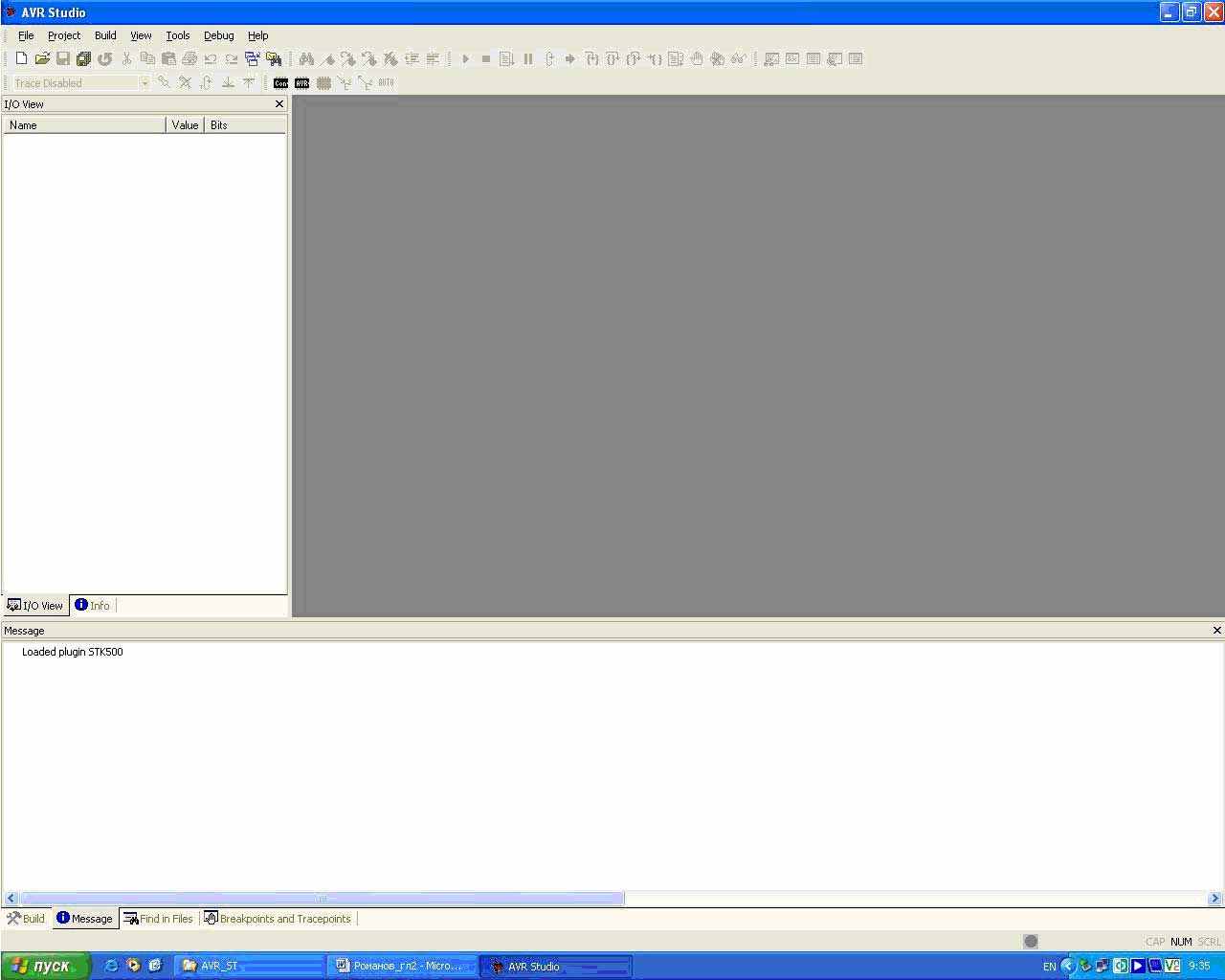Click the Redo arrow icon

pyautogui.click(x=232, y=58)
